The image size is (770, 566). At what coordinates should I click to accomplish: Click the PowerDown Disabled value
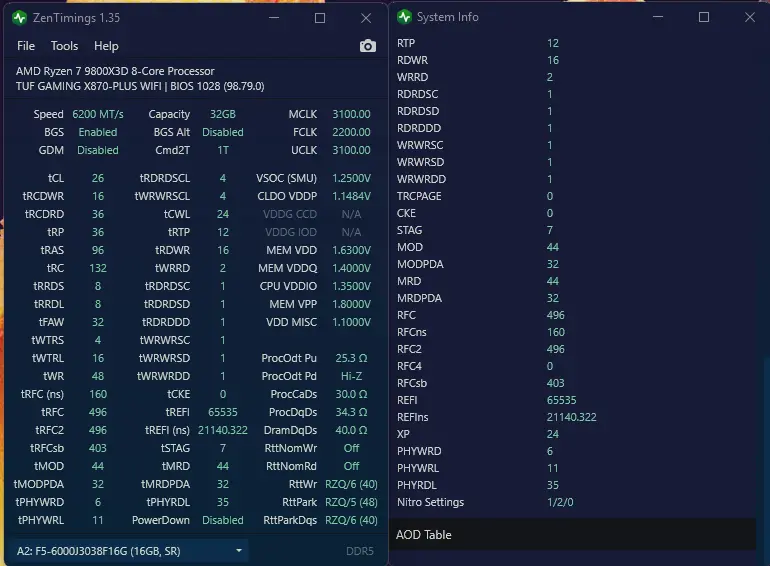222,520
